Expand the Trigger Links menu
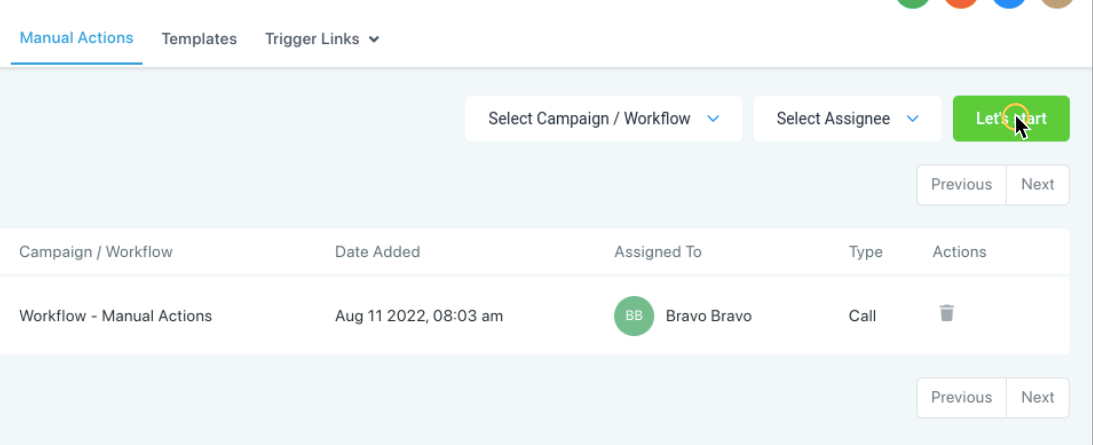Viewport: 1093px width, 445px height. [322, 39]
